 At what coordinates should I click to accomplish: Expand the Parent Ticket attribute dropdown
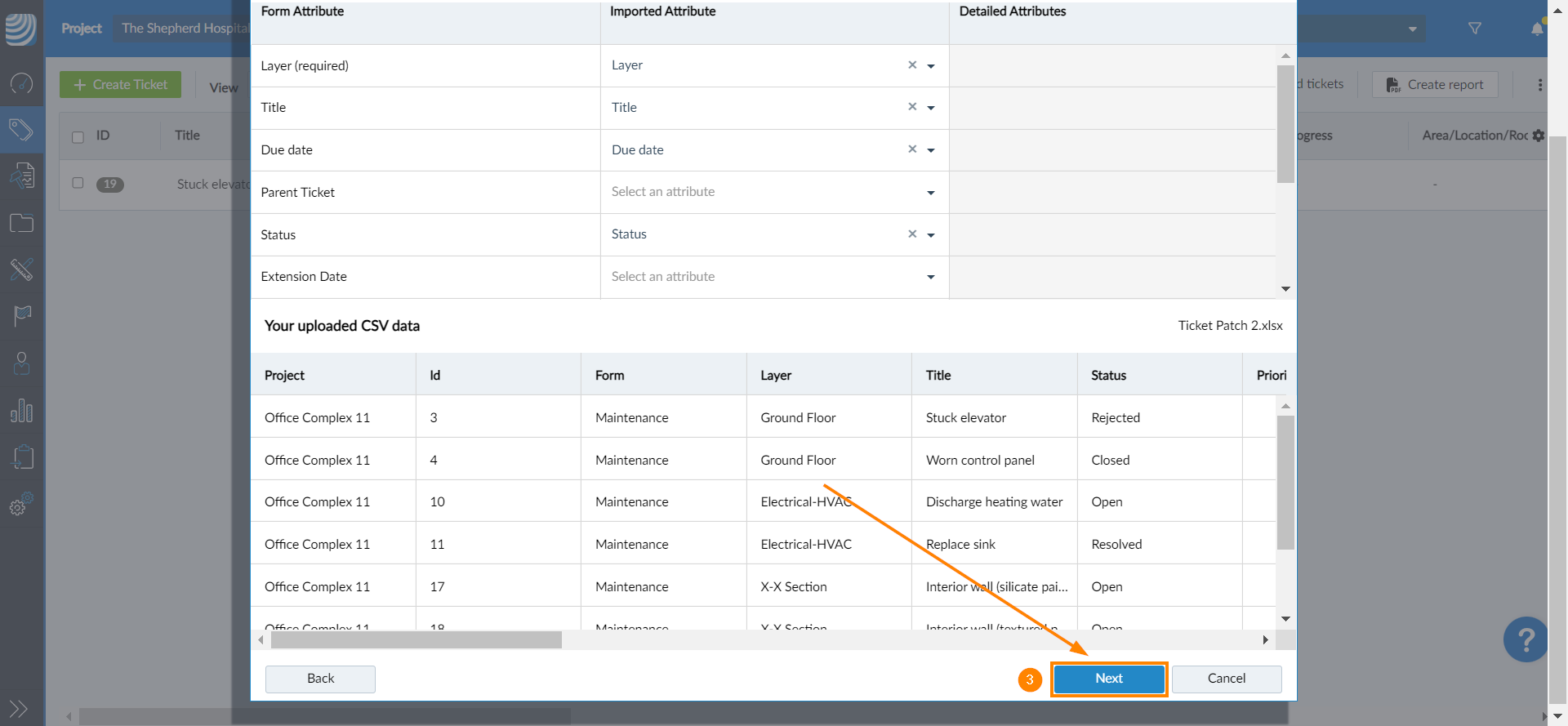931,193
